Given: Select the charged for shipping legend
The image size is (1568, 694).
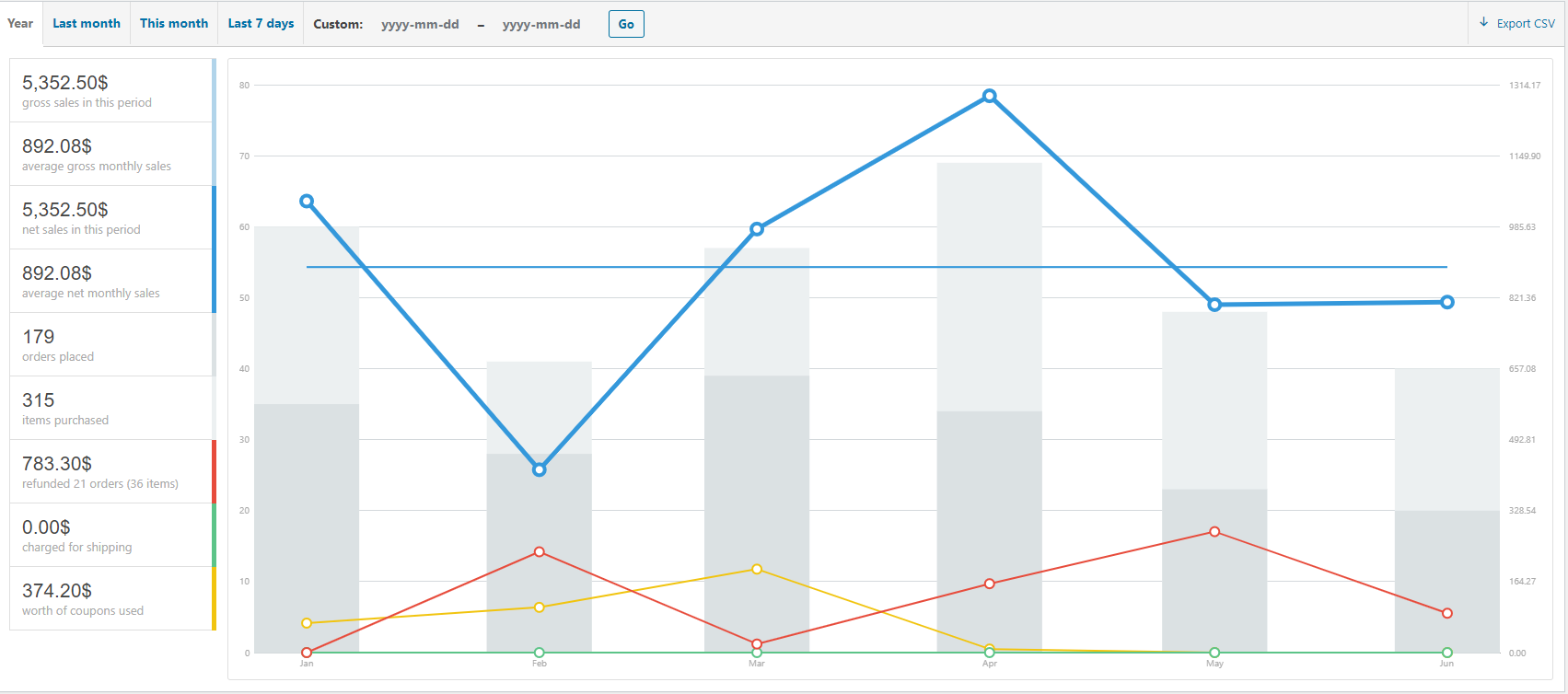Looking at the screenshot, I should click(x=110, y=536).
